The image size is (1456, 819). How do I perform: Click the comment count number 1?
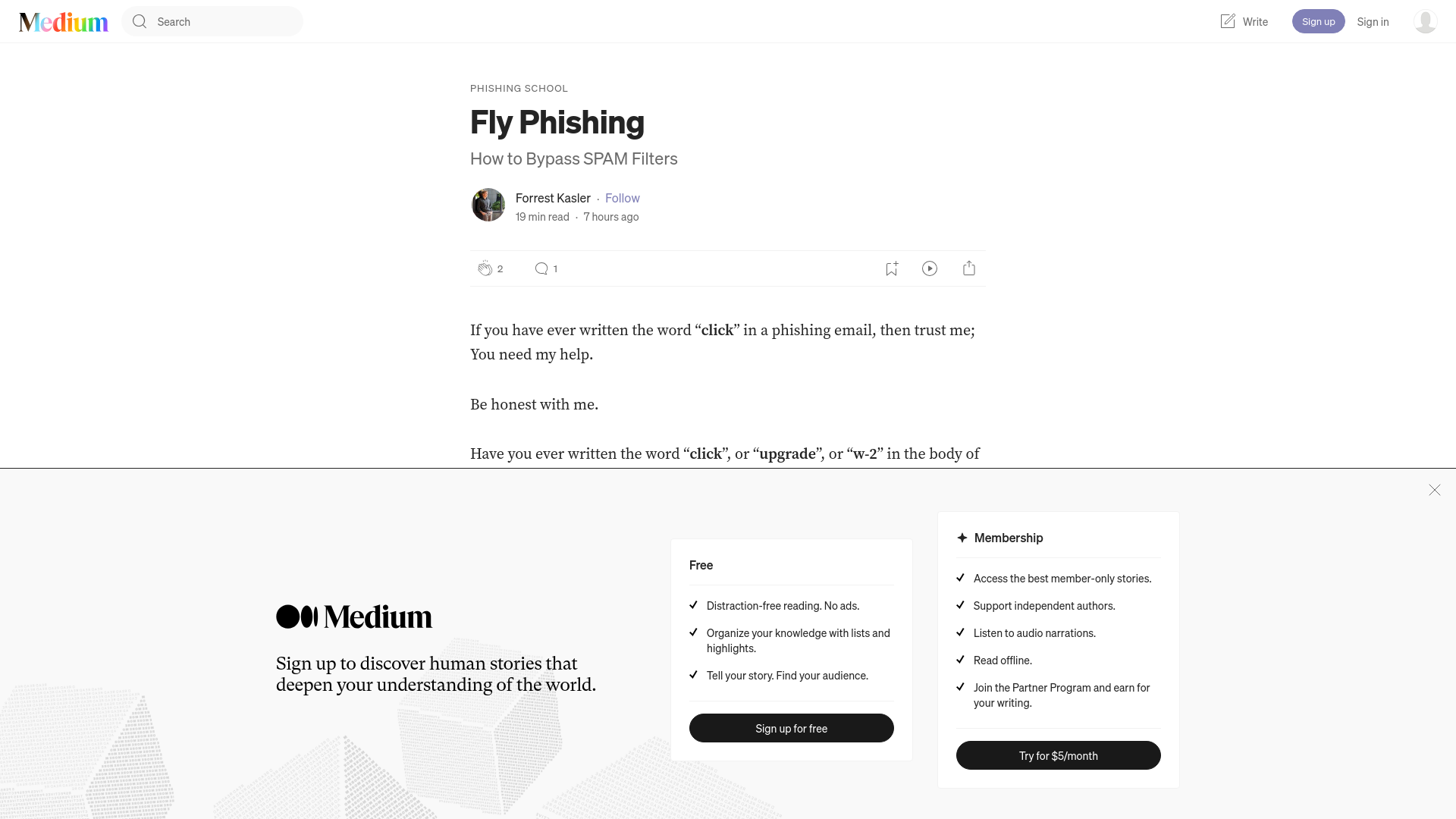click(x=555, y=268)
